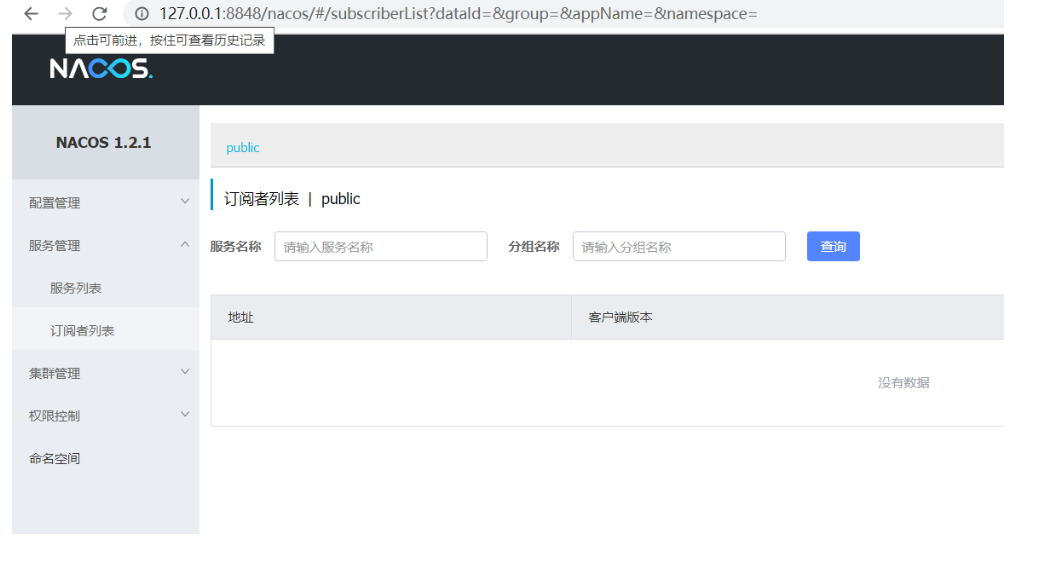The height and width of the screenshot is (586, 1061).
Task: Focus the address bar showing 127.0.0.1:8848/nacos
Action: point(458,14)
